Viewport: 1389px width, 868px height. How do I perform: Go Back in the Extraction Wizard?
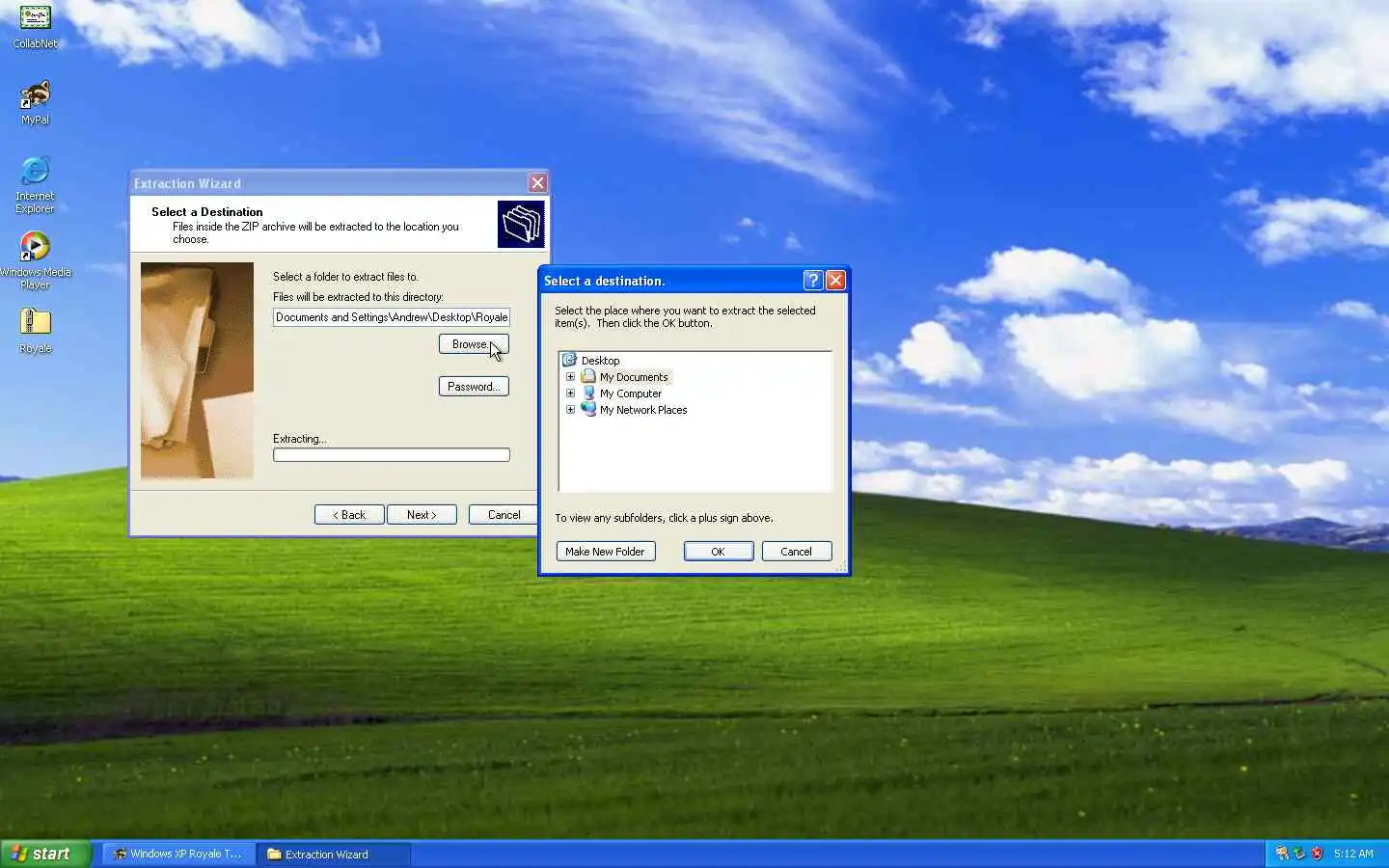(x=349, y=515)
